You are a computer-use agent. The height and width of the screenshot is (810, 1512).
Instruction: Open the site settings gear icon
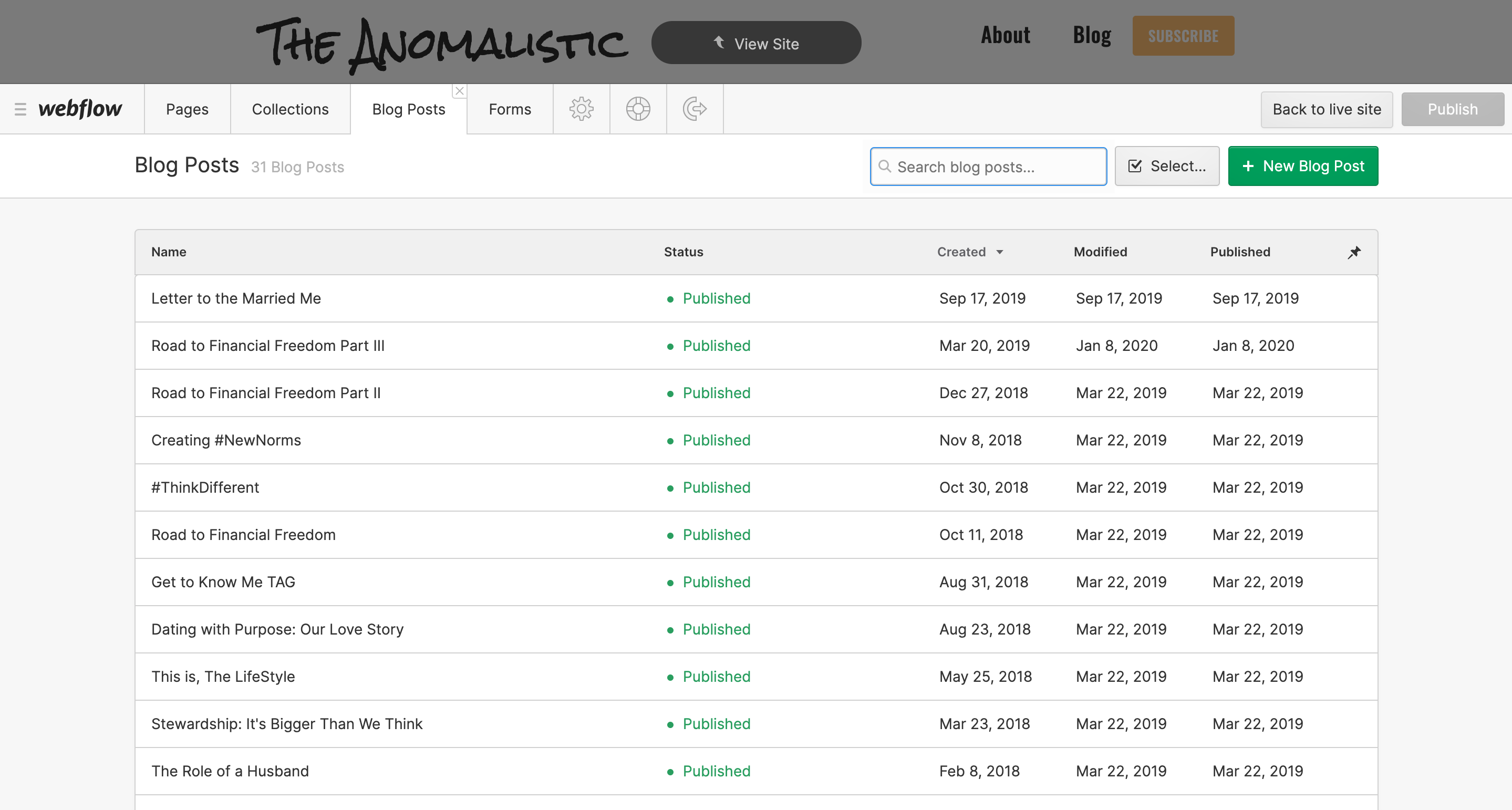click(x=581, y=109)
